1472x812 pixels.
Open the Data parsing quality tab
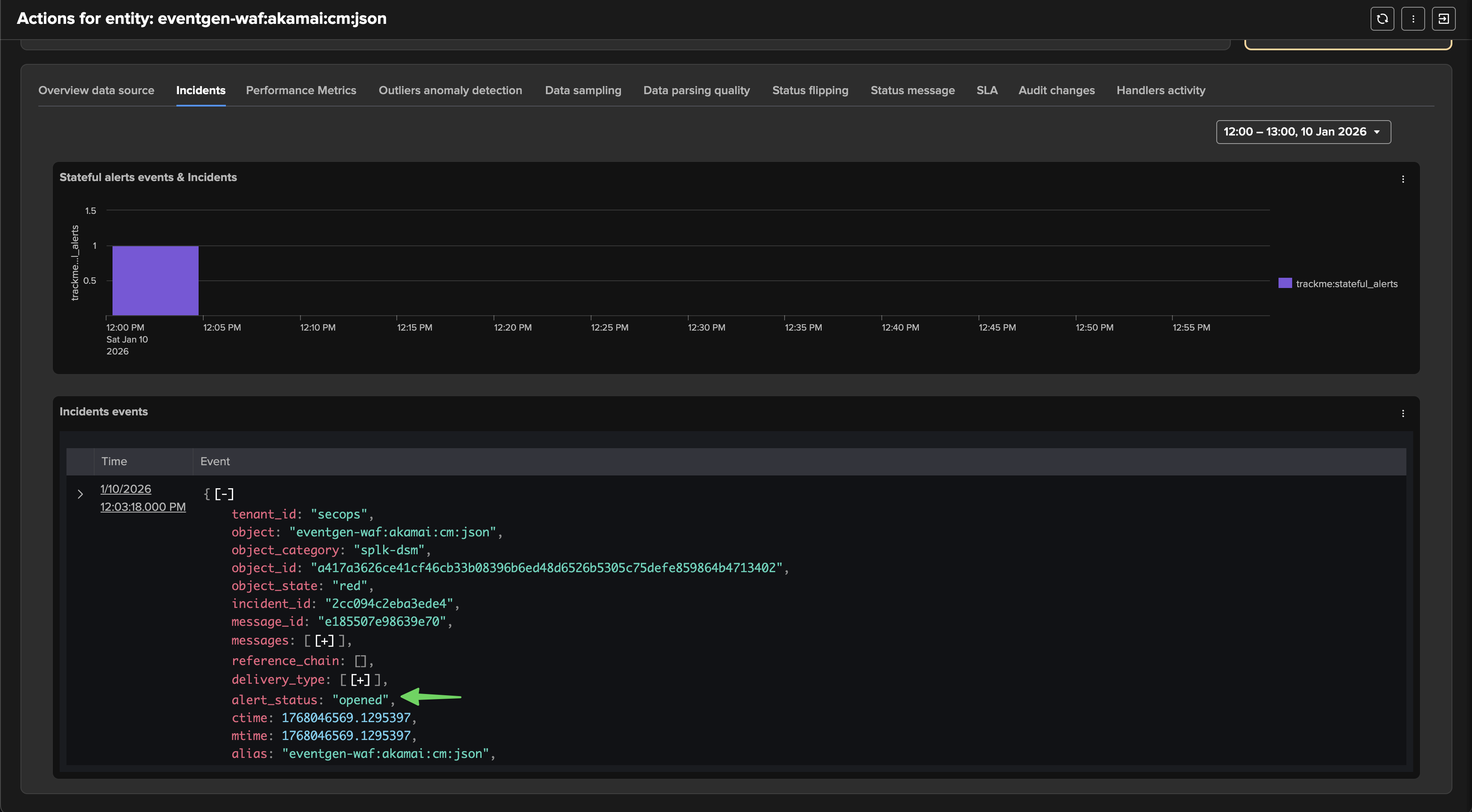point(696,90)
